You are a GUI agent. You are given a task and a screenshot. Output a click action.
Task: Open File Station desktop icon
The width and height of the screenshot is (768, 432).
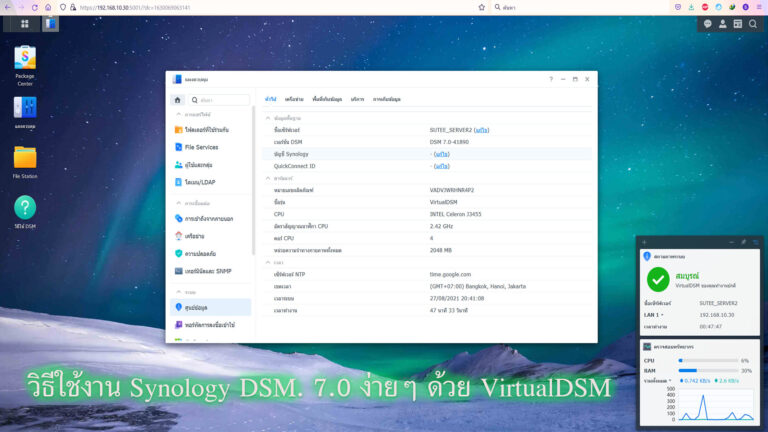coord(25,158)
